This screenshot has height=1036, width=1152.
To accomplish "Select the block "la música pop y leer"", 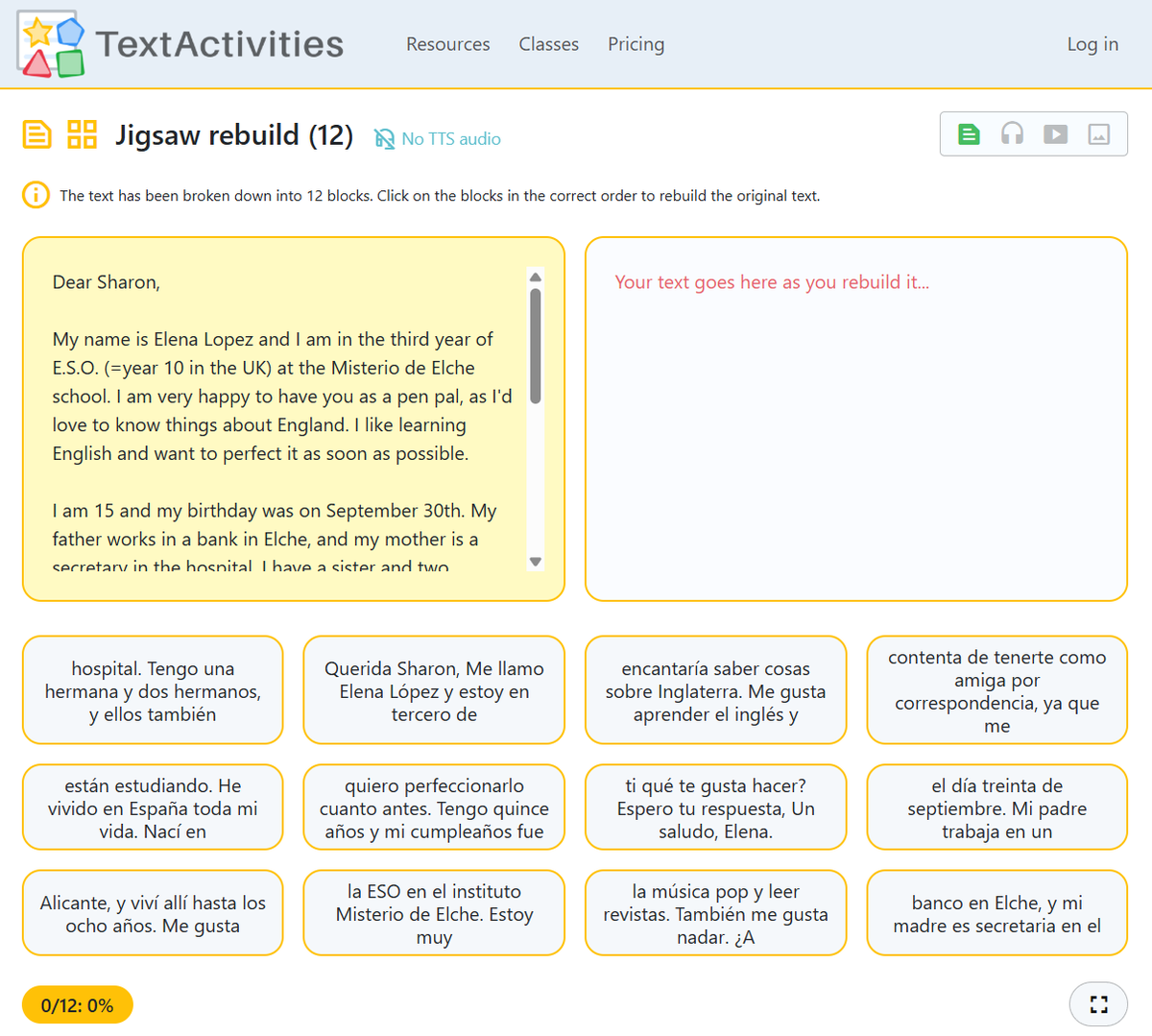I will tap(715, 913).
